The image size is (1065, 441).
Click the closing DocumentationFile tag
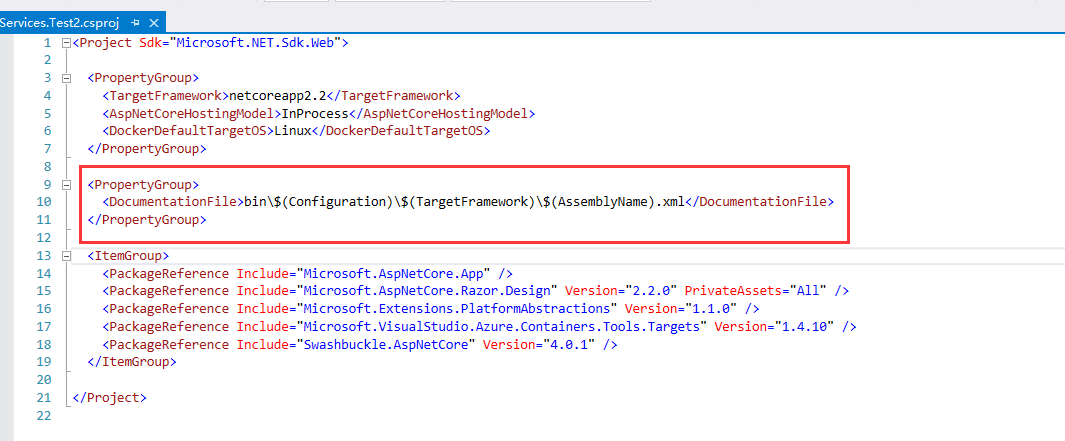pyautogui.click(x=760, y=202)
